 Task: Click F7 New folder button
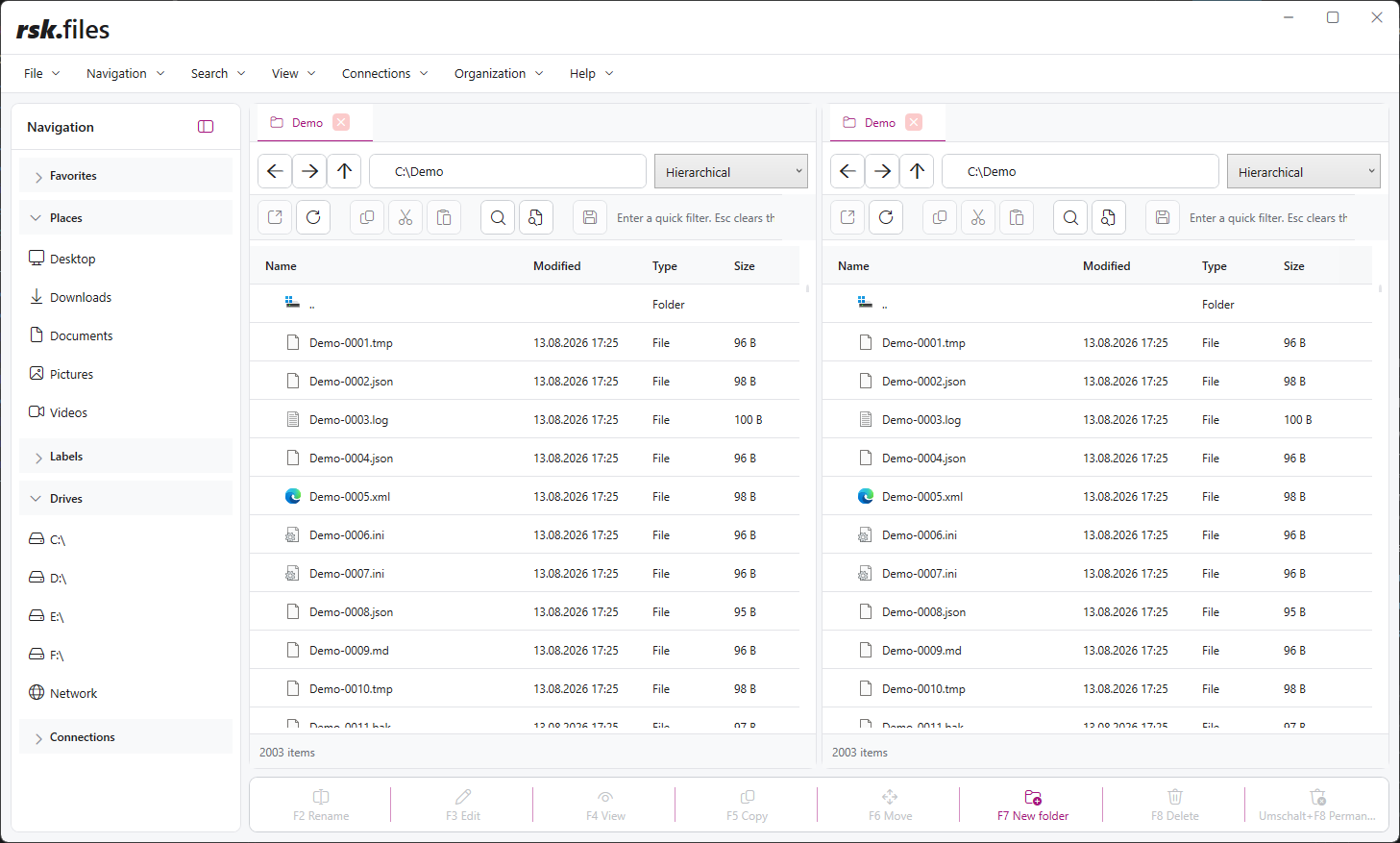point(1033,806)
